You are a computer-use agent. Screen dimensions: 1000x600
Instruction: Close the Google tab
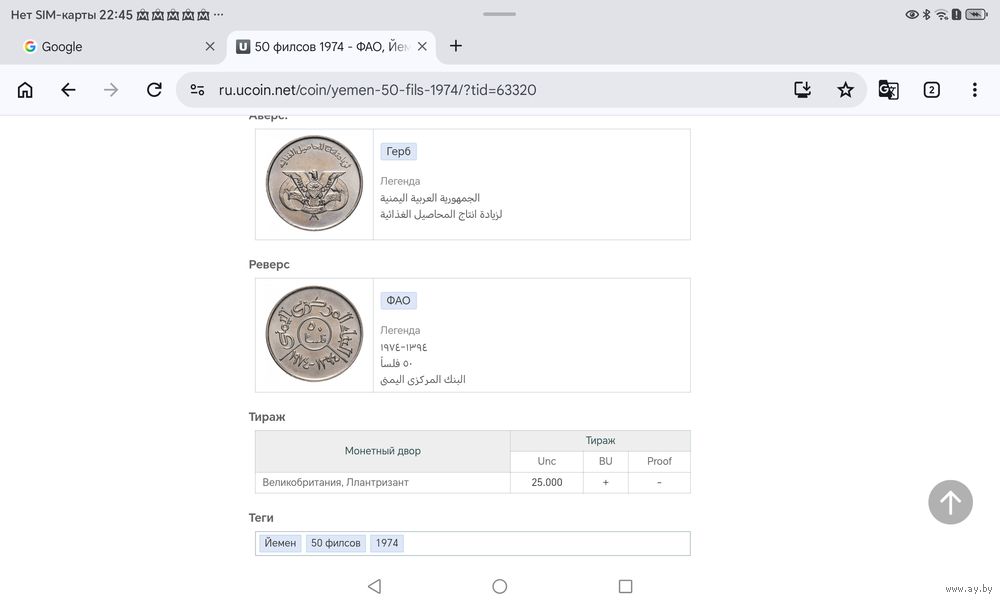point(210,47)
